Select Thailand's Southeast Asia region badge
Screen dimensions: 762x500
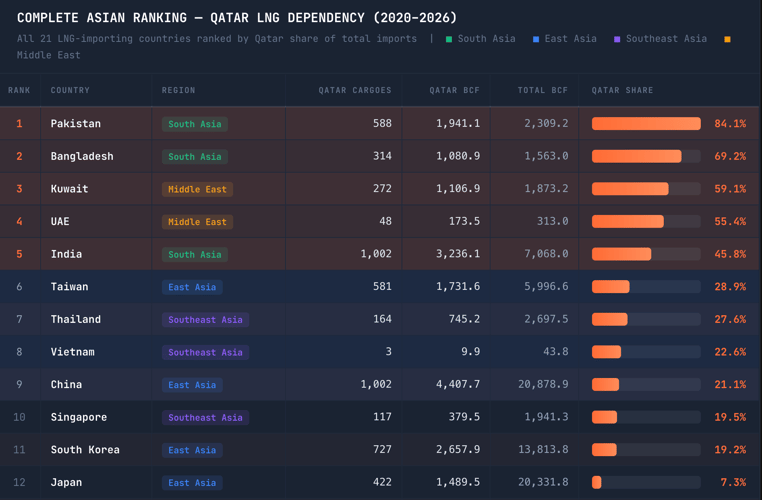click(x=205, y=320)
